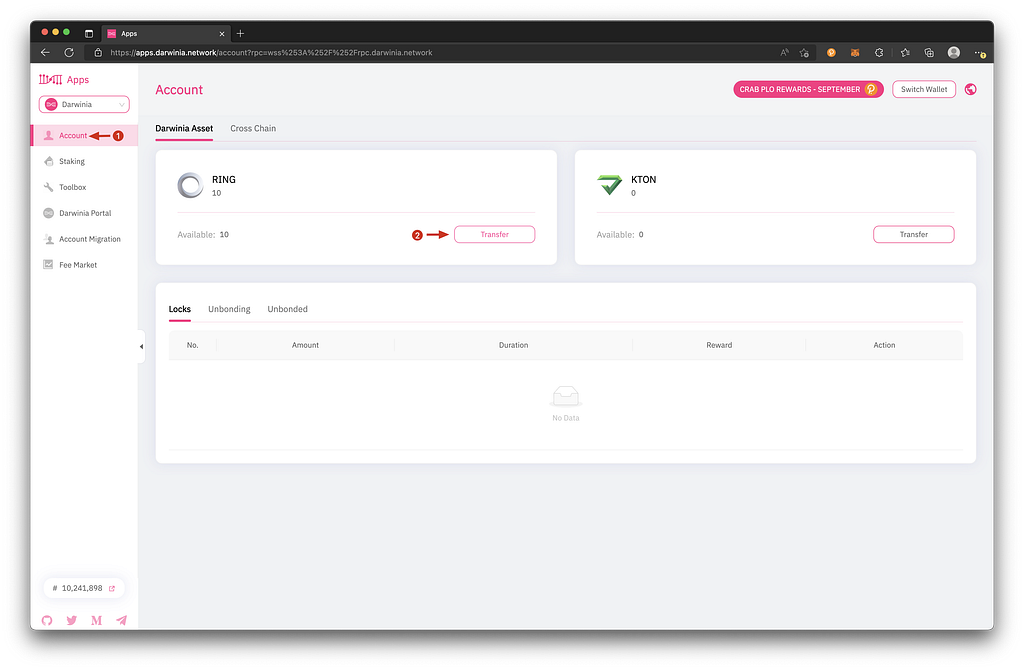1024x670 pixels.
Task: Click the read aloud icon
Action: click(784, 53)
